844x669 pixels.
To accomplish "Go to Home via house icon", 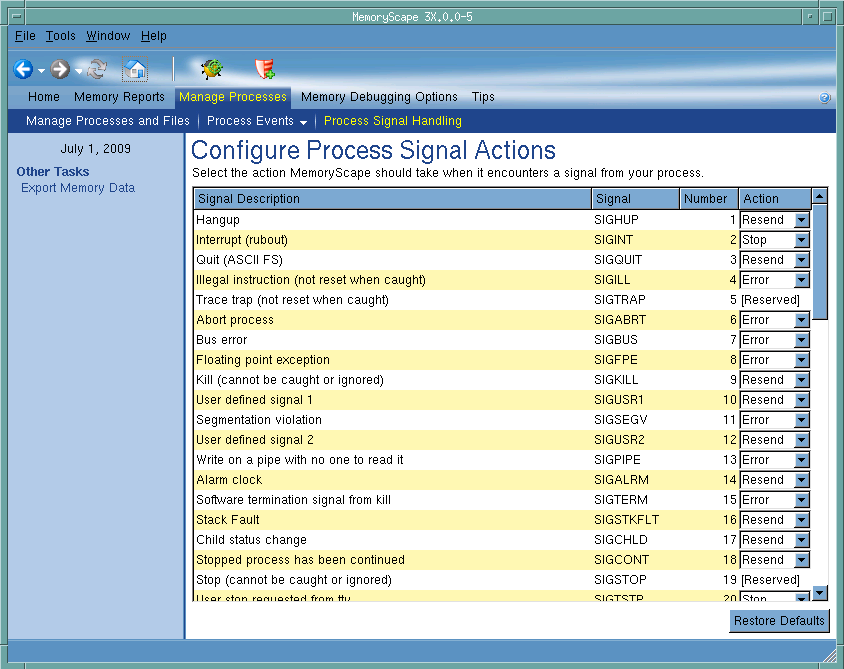I will 135,70.
